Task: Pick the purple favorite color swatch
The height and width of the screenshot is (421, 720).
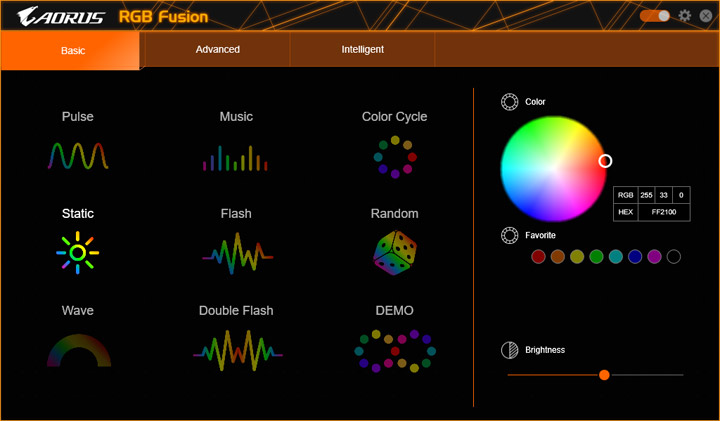Action: click(x=654, y=257)
